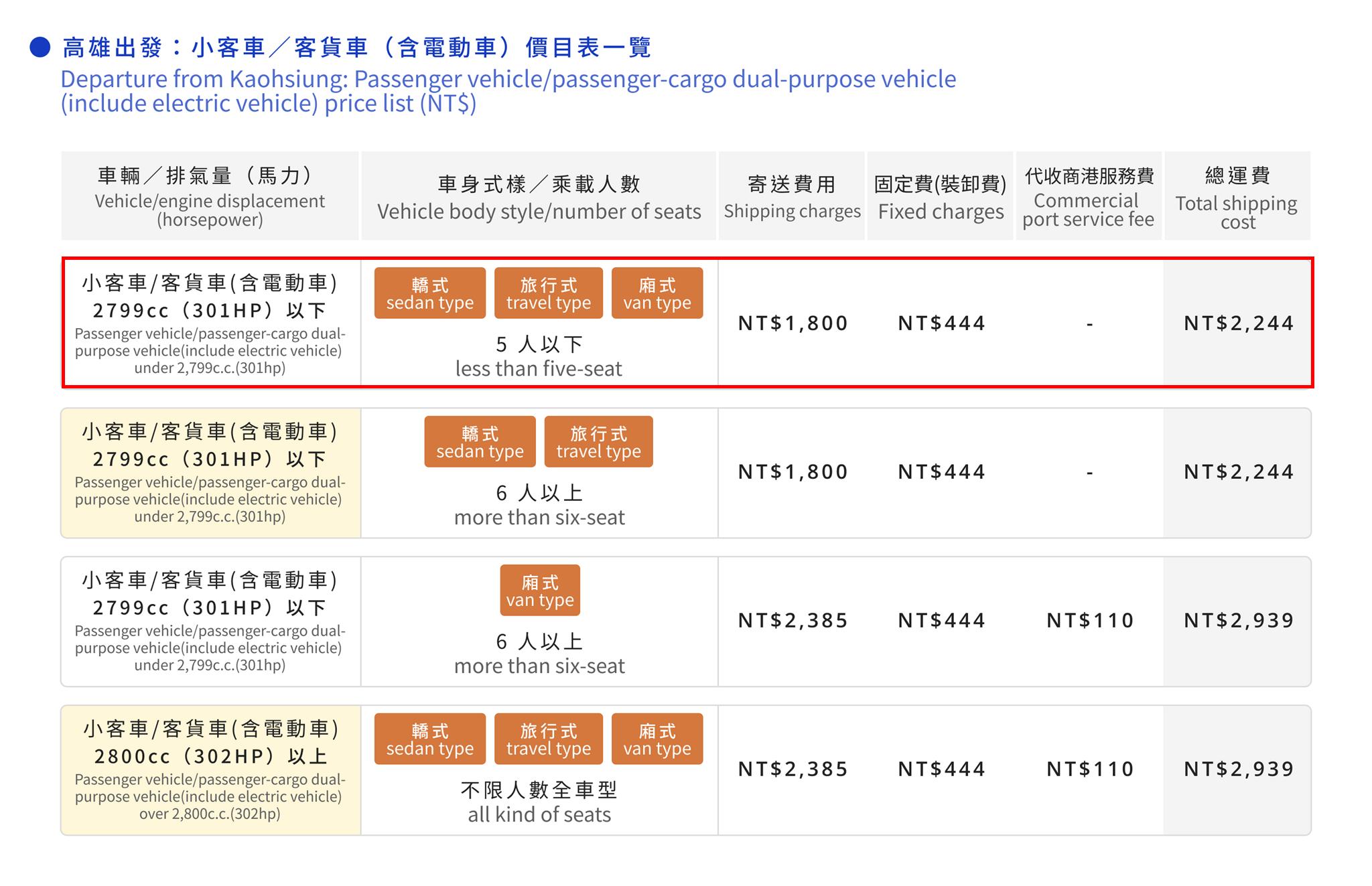Click NT$2,939 total in 2800cc row

(x=1239, y=769)
